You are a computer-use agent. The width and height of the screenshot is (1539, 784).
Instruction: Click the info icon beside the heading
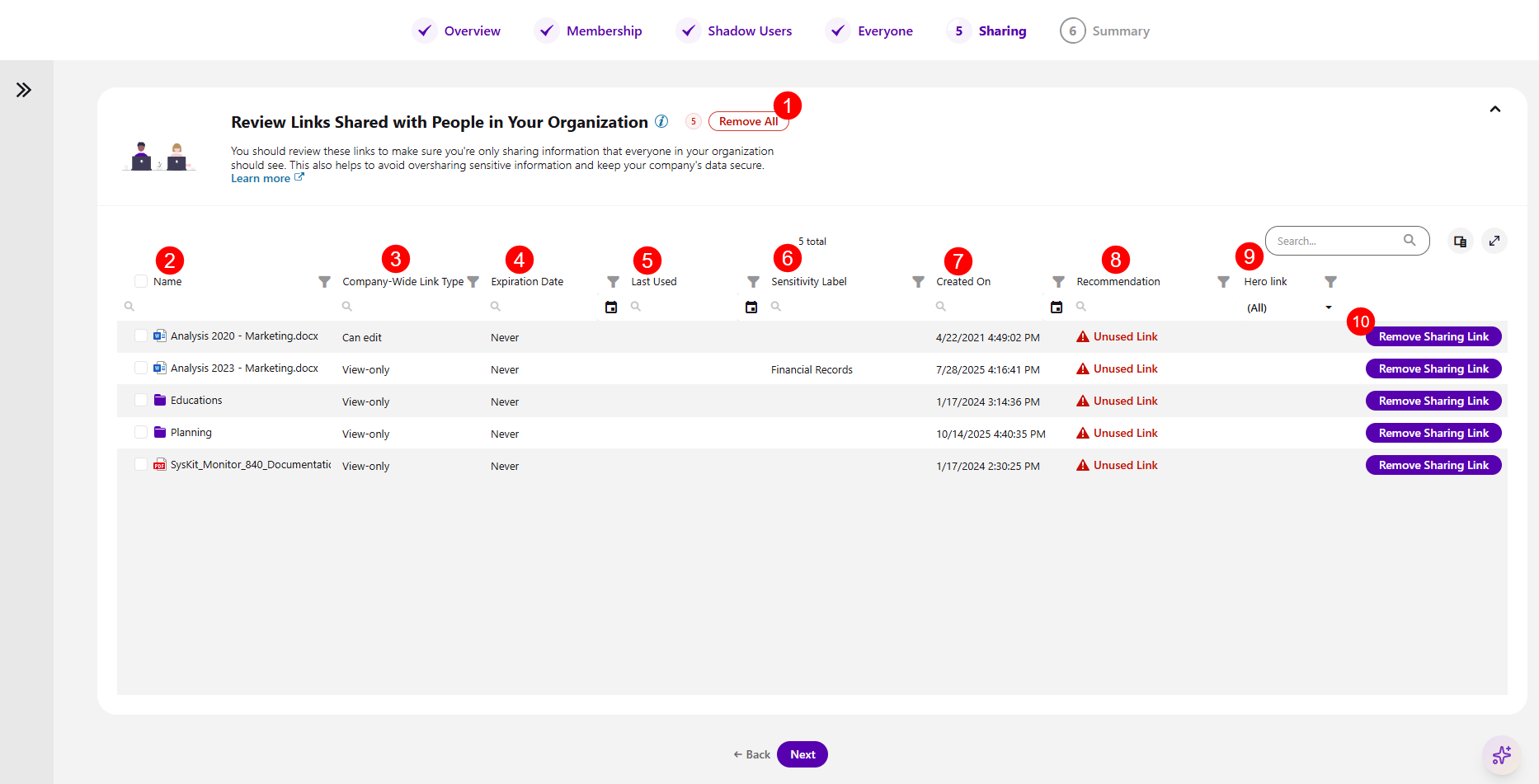tap(661, 121)
